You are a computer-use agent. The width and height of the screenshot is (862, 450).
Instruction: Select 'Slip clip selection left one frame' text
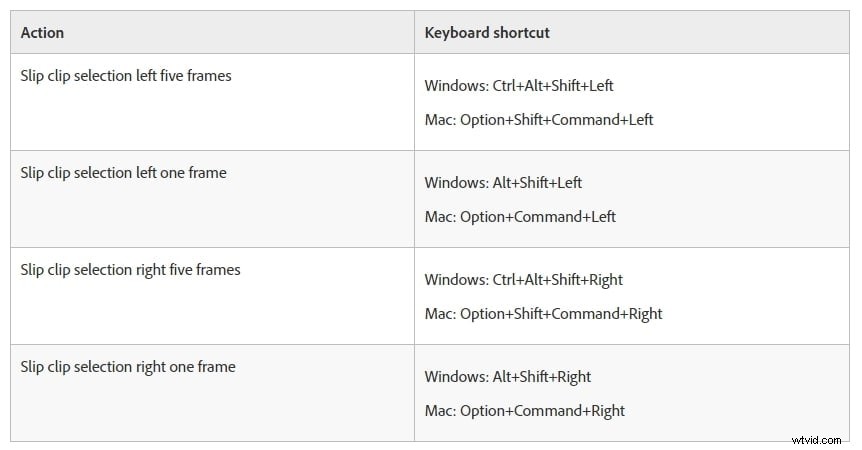coord(123,173)
